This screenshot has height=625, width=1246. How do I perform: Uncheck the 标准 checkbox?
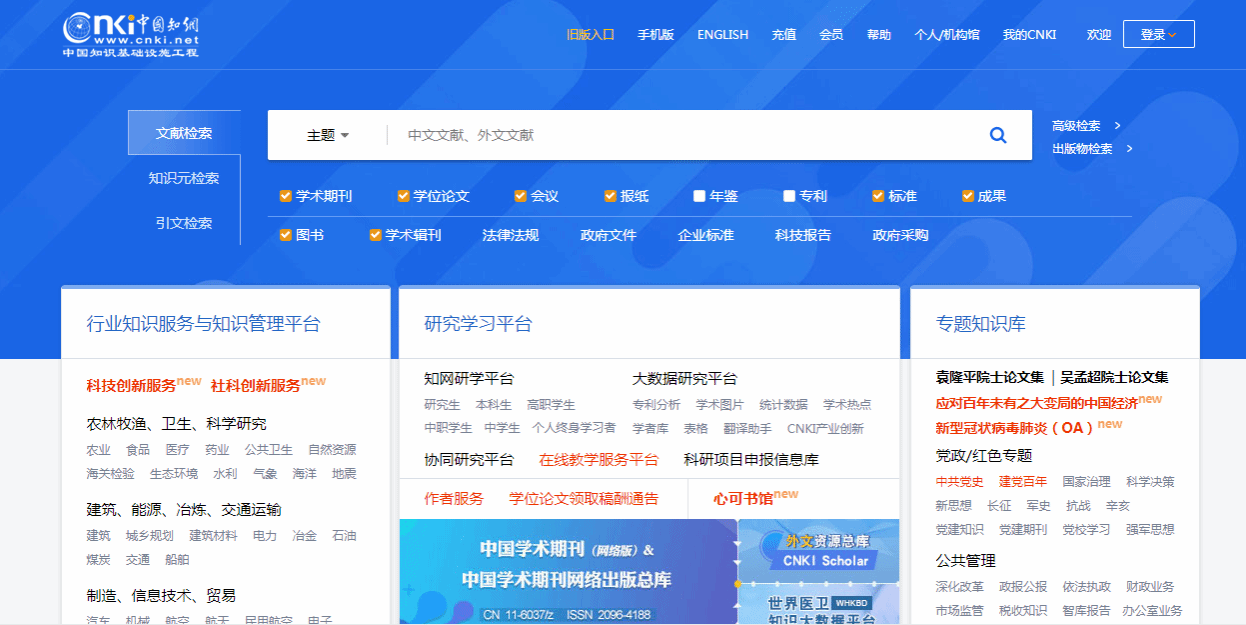coord(878,196)
